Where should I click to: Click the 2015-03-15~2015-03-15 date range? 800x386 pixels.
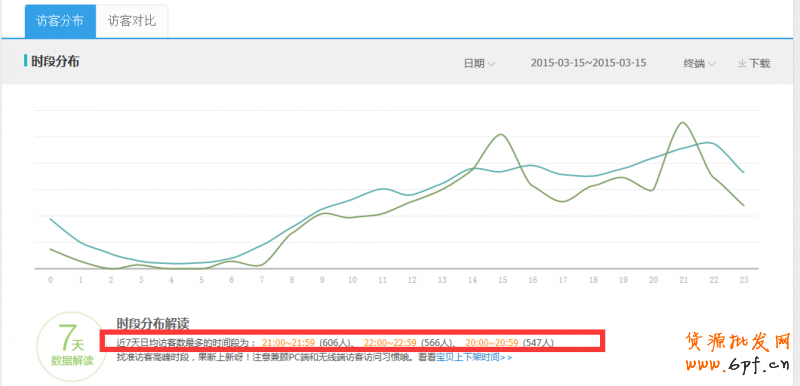[x=588, y=63]
